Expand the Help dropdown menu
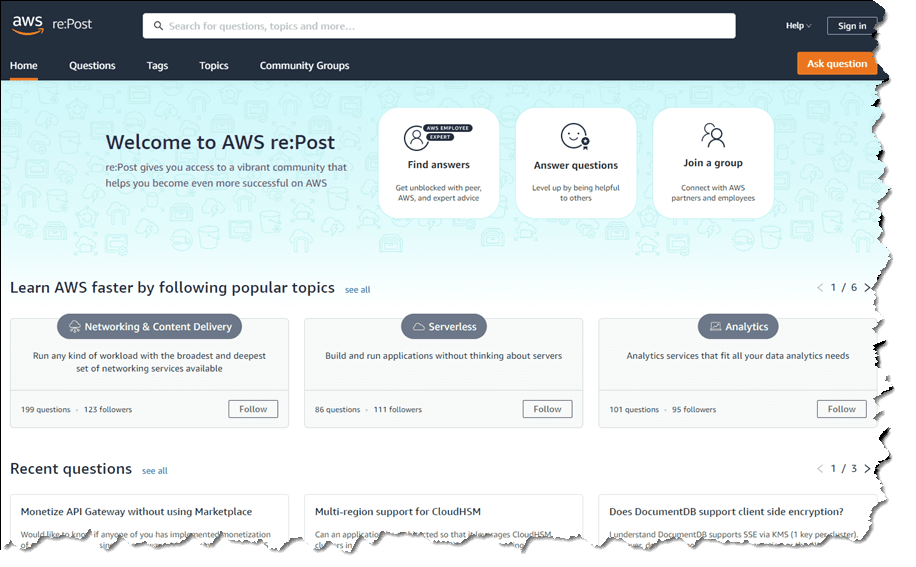This screenshot has height=567, width=916. pos(799,26)
